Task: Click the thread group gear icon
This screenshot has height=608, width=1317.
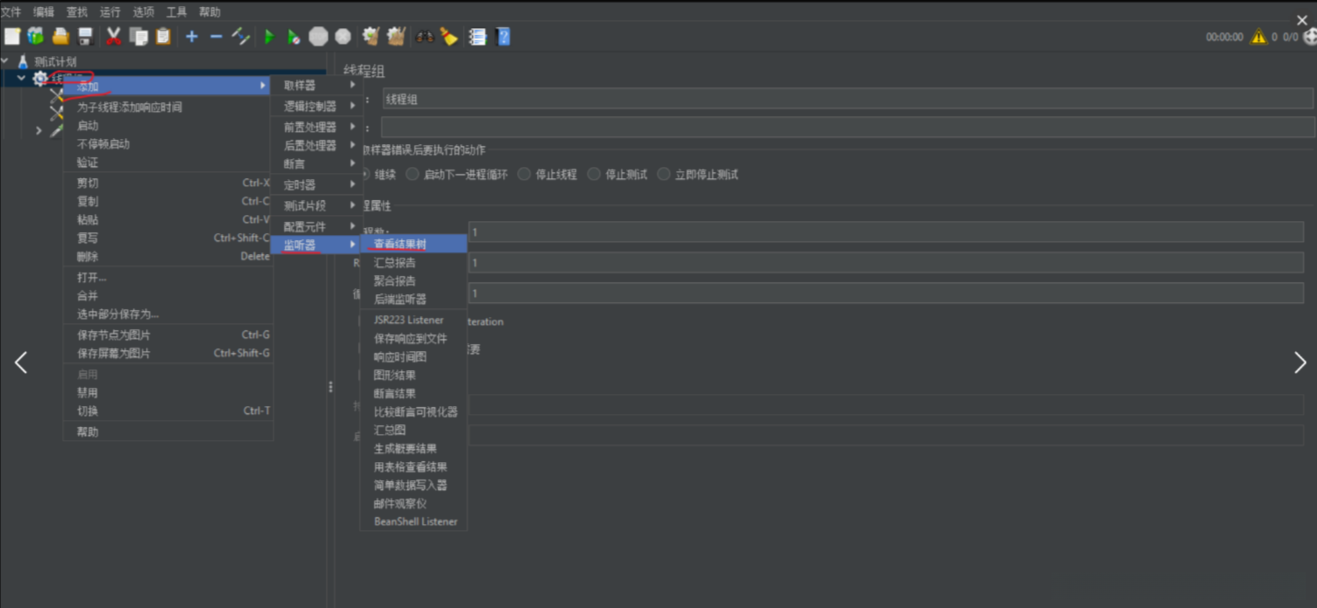Action: pos(40,78)
